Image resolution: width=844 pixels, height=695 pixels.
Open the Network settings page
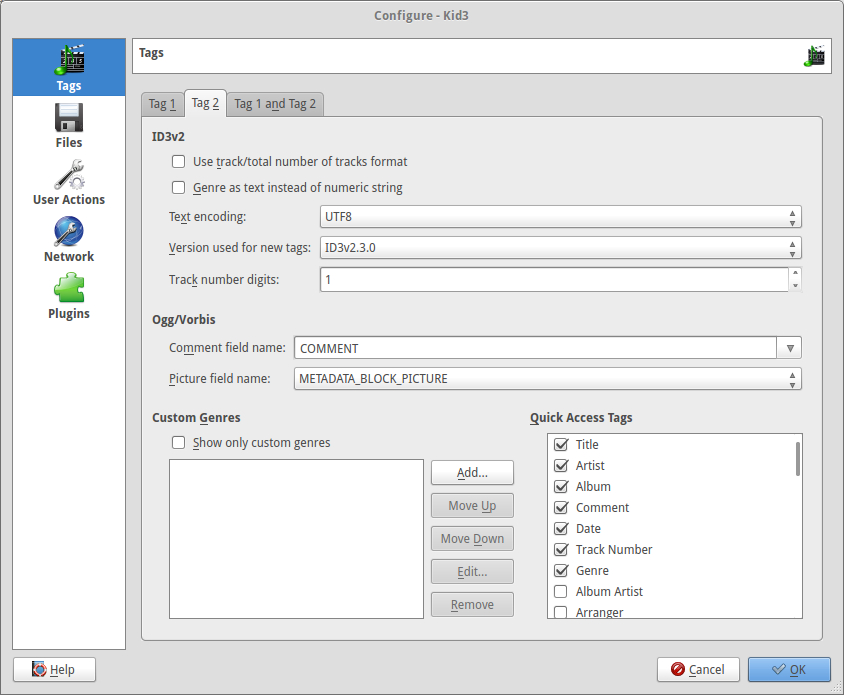tap(69, 239)
